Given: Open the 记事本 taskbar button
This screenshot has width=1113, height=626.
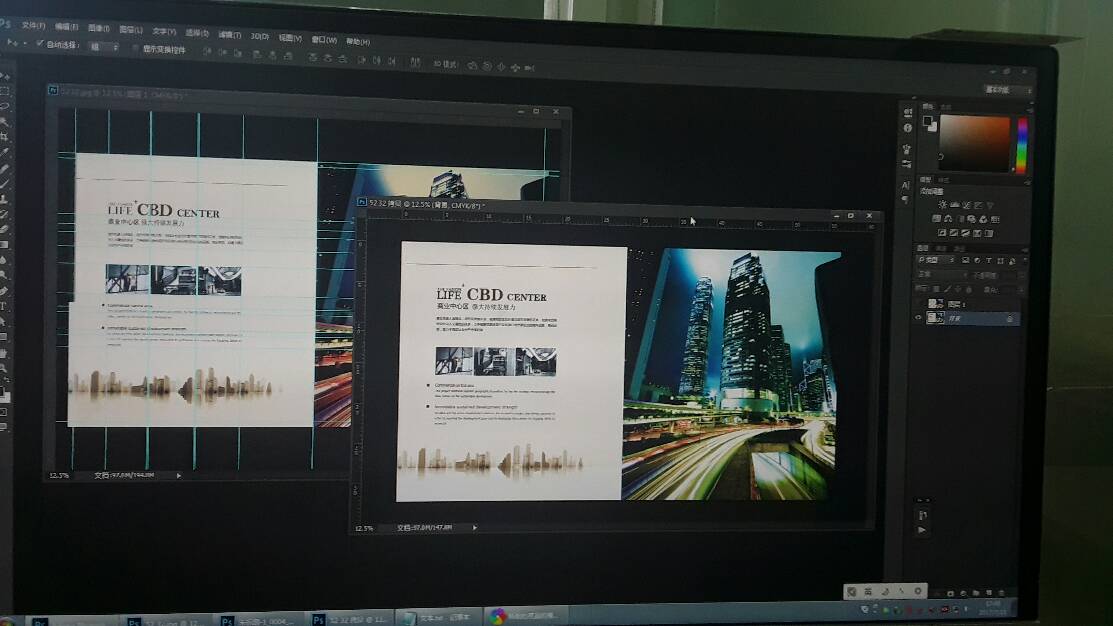Looking at the screenshot, I should (x=437, y=617).
